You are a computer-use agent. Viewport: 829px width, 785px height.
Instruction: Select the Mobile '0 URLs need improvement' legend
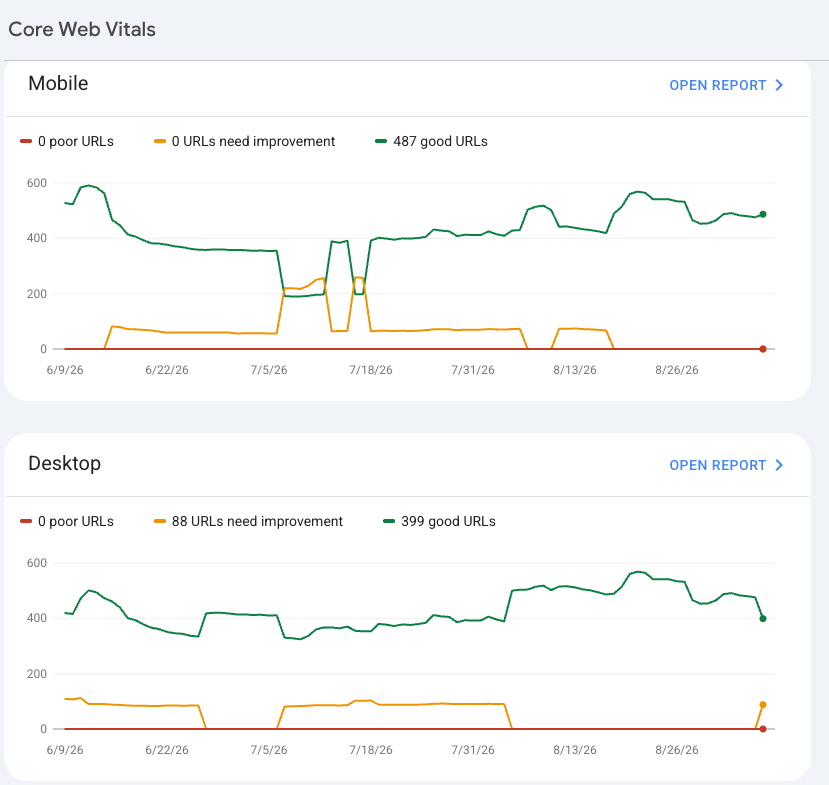tap(244, 141)
